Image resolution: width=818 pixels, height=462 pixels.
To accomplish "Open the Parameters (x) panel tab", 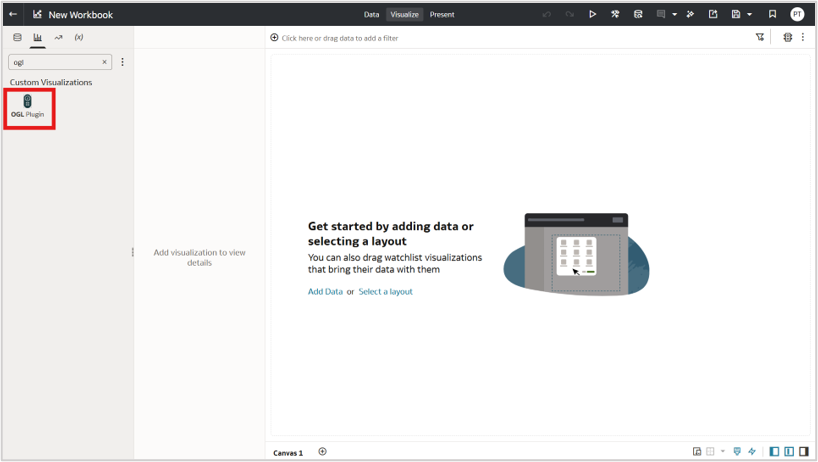I will pyautogui.click(x=79, y=38).
